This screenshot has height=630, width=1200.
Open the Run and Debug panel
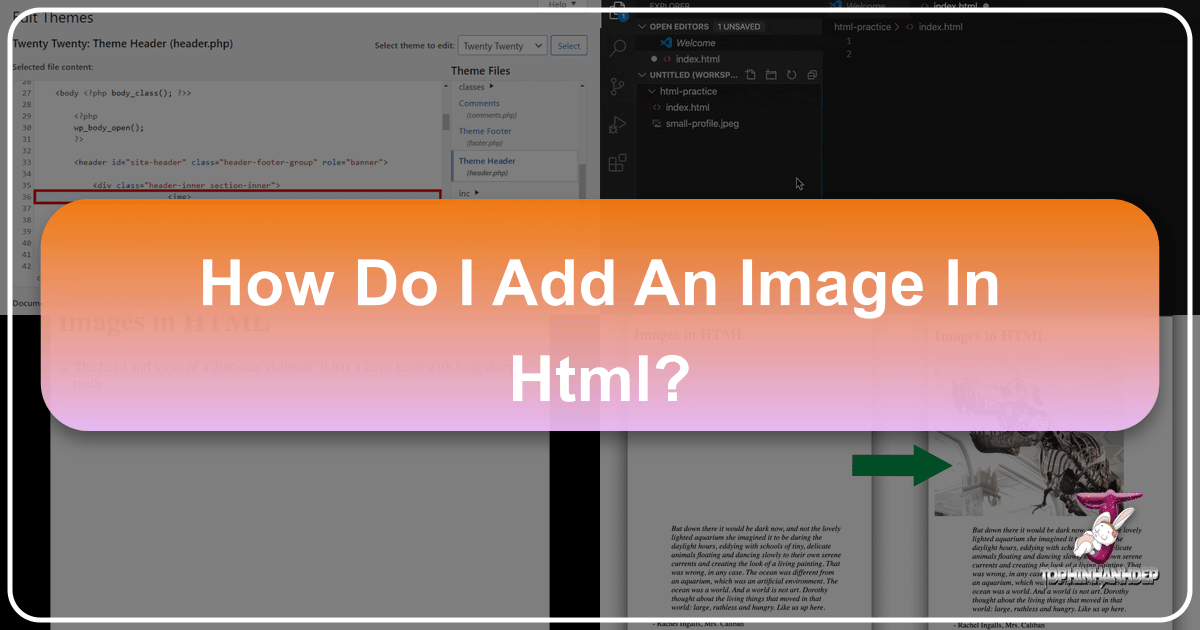[617, 124]
